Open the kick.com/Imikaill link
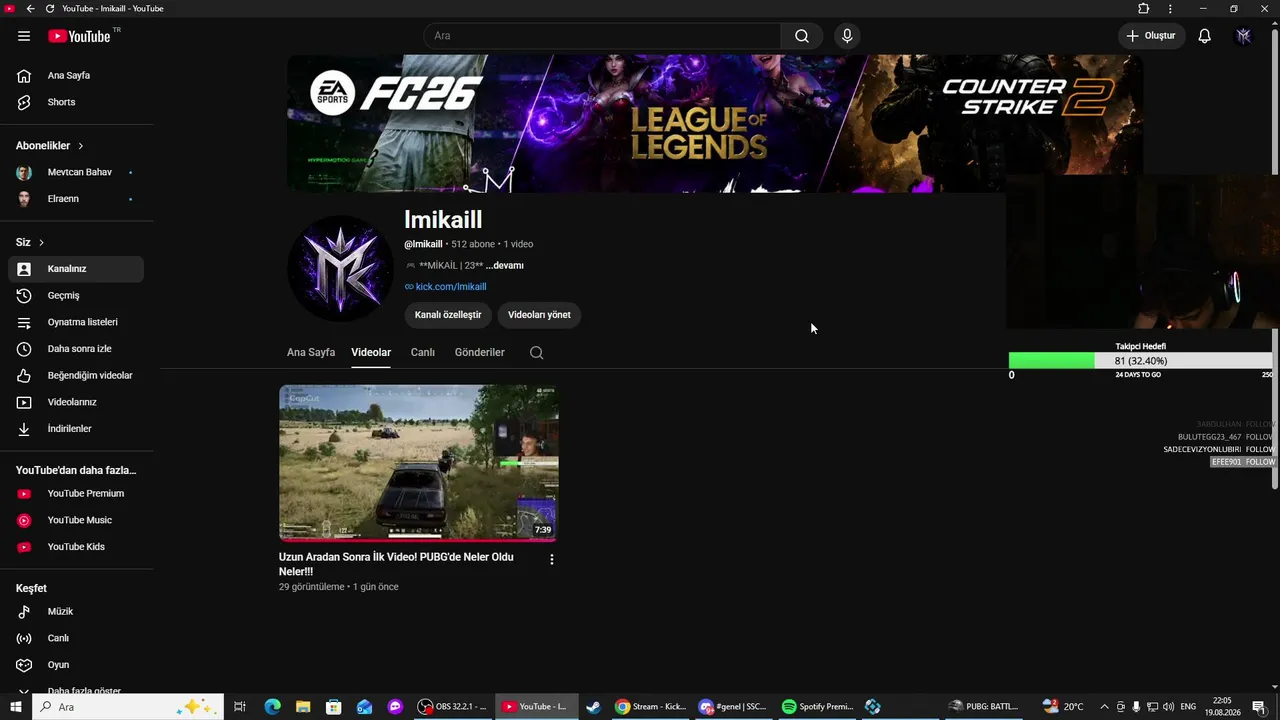The width and height of the screenshot is (1280, 720). click(x=451, y=287)
